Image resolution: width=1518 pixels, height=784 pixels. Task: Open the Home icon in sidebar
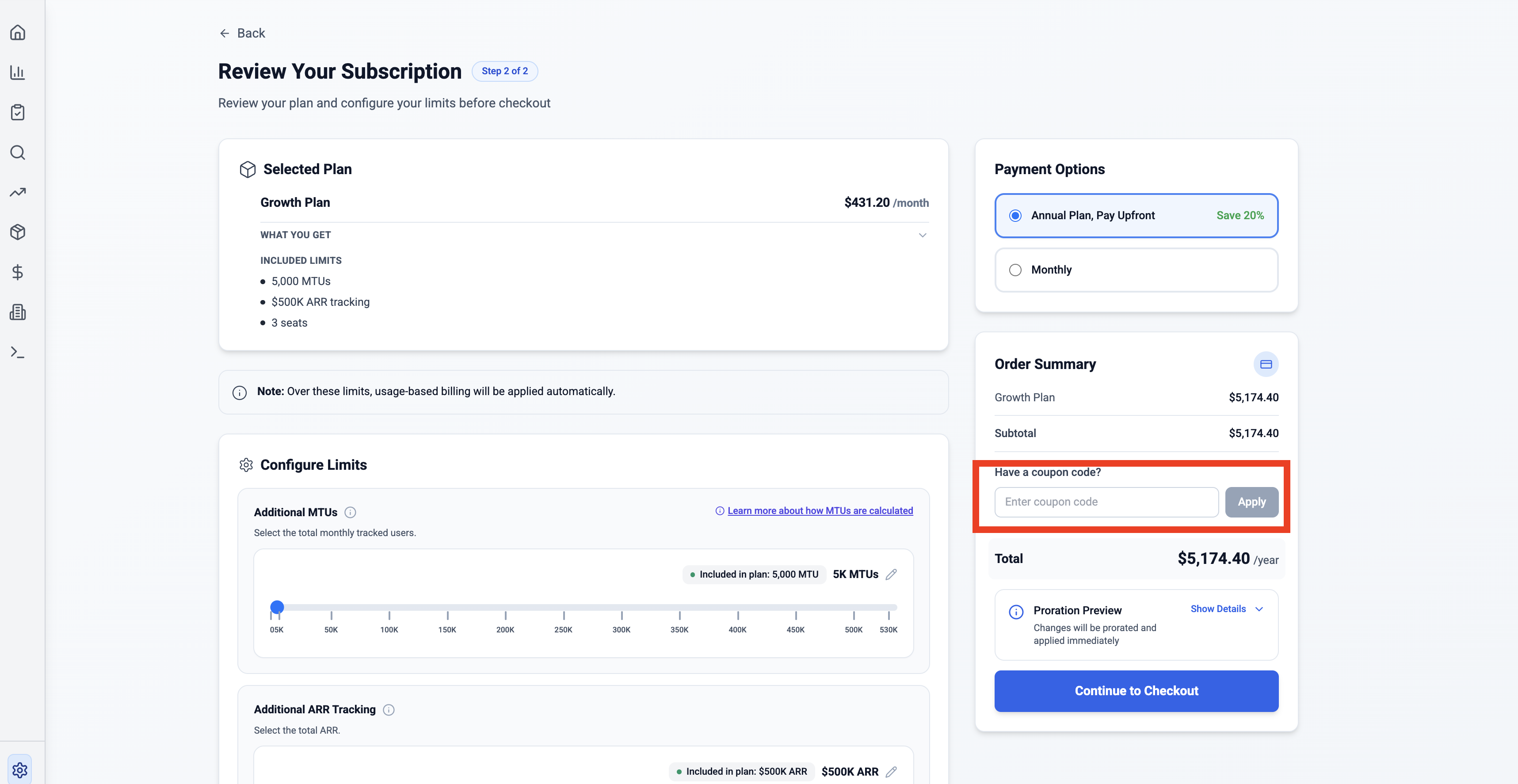tap(18, 32)
